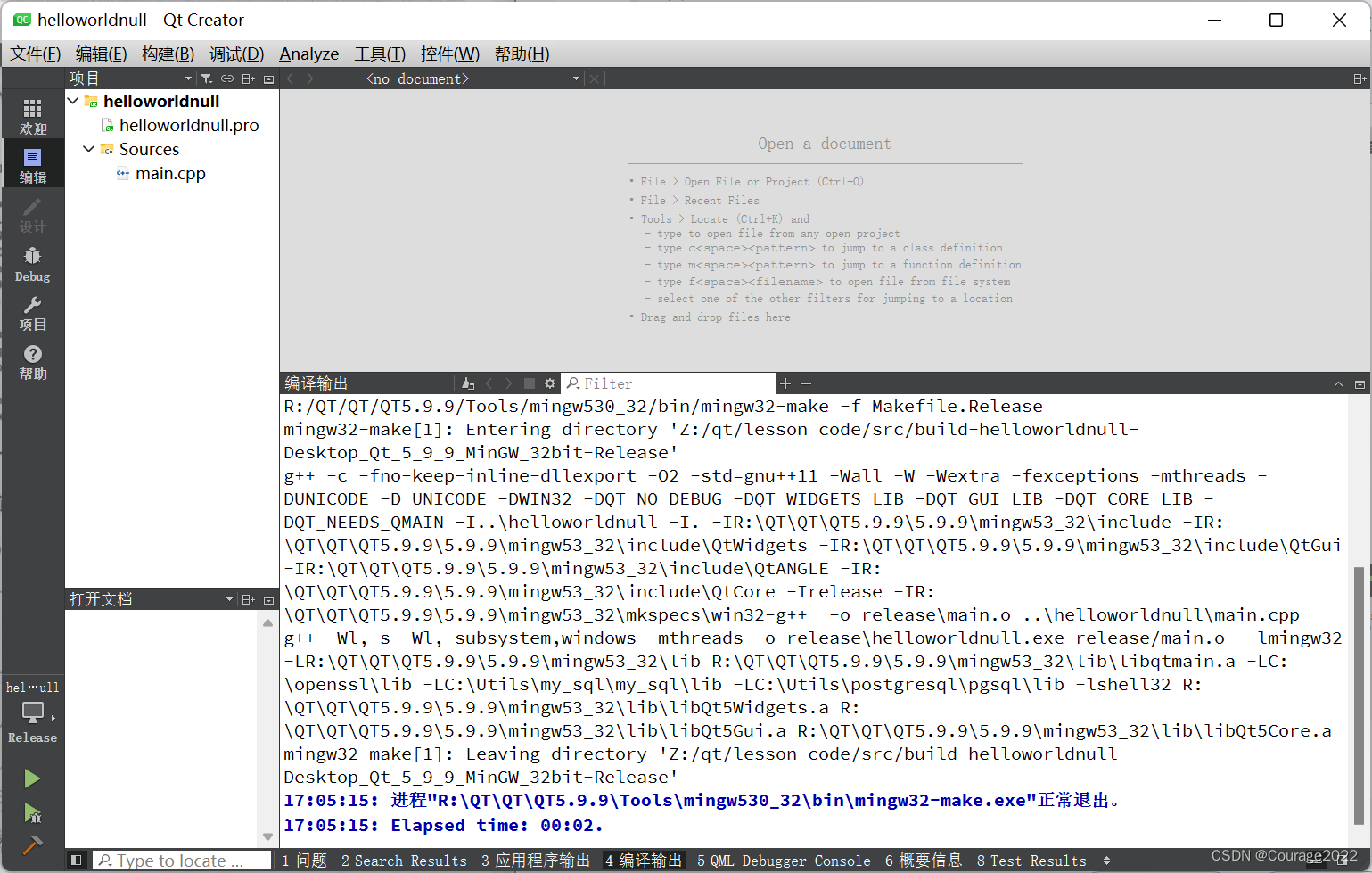This screenshot has height=873, width=1372.
Task: Open the locator search options arrow
Action: tap(105, 861)
